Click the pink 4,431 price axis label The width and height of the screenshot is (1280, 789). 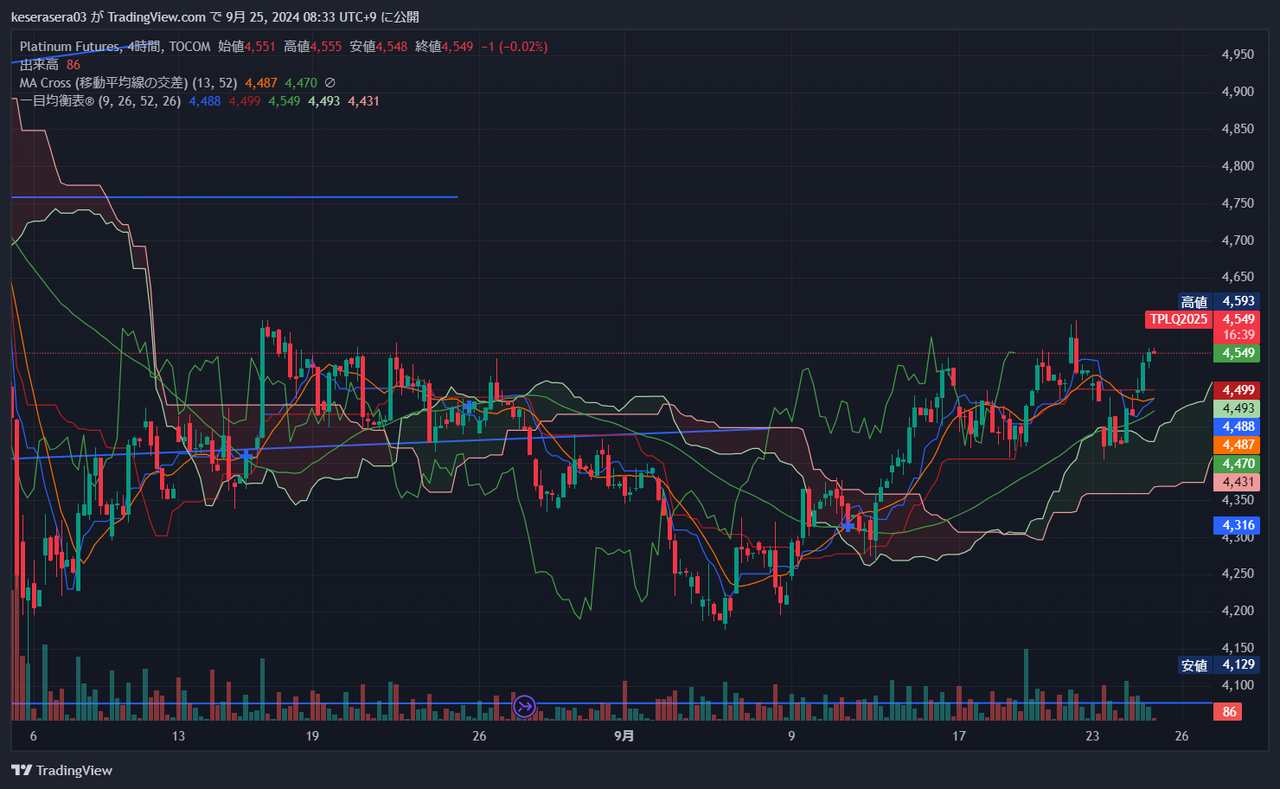(1236, 481)
